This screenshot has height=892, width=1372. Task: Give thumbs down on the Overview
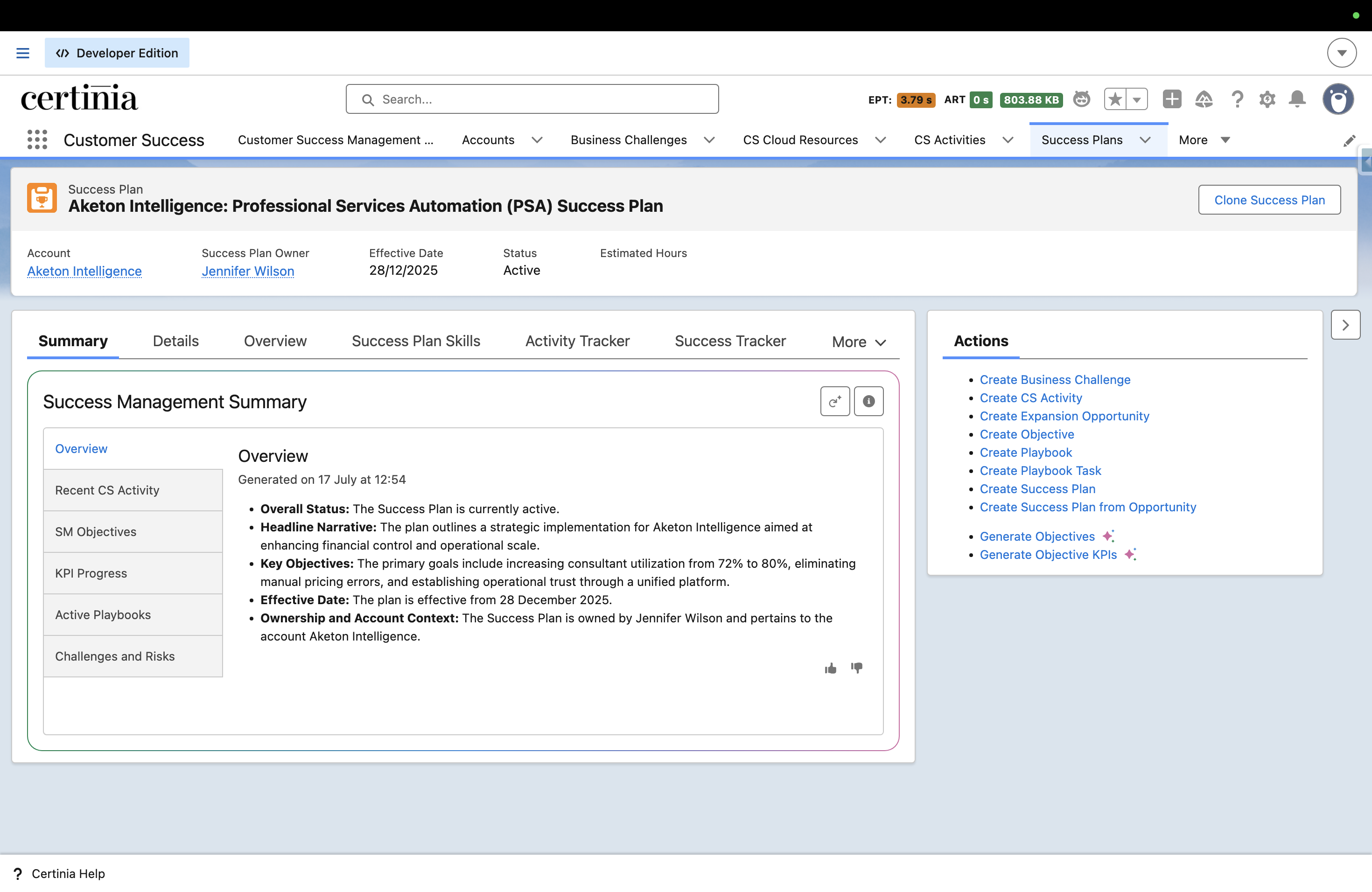pos(857,669)
